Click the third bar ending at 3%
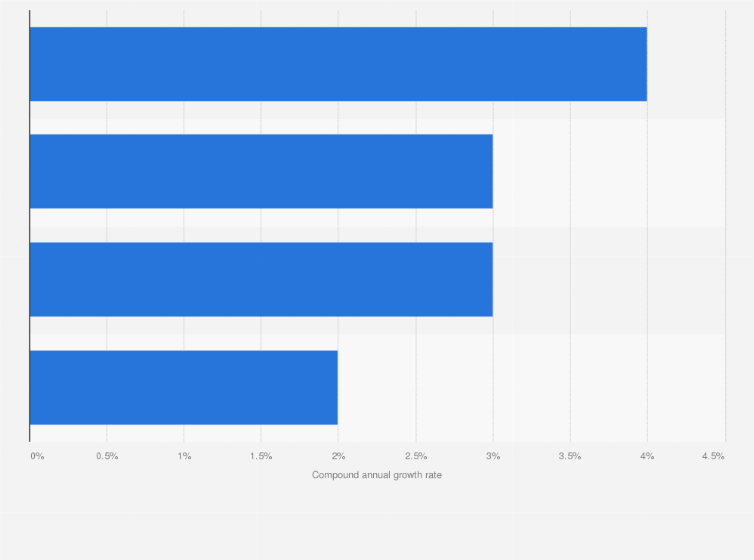 coord(261,279)
